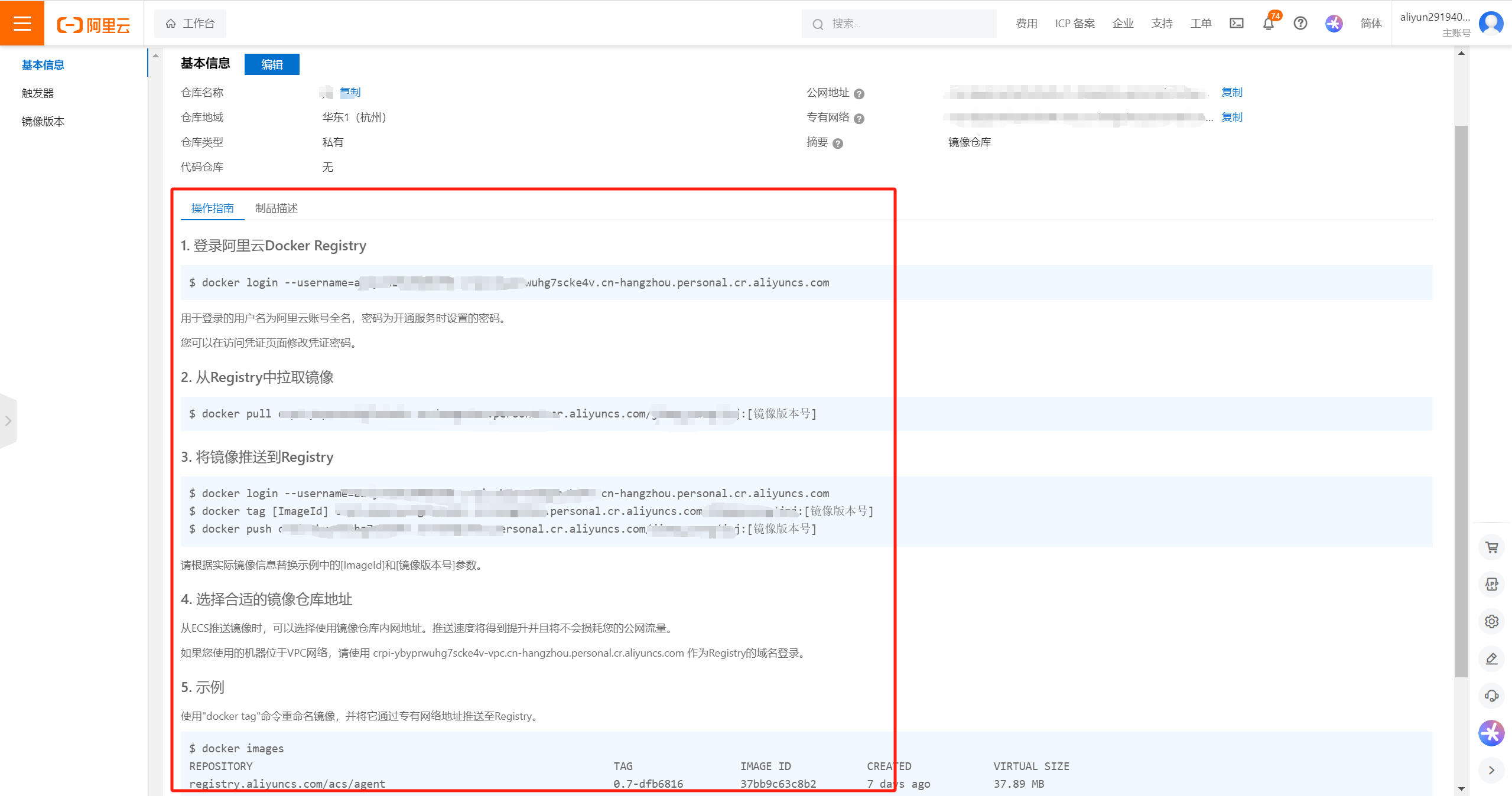Open the orange hamburger navigation menu

(x=22, y=23)
